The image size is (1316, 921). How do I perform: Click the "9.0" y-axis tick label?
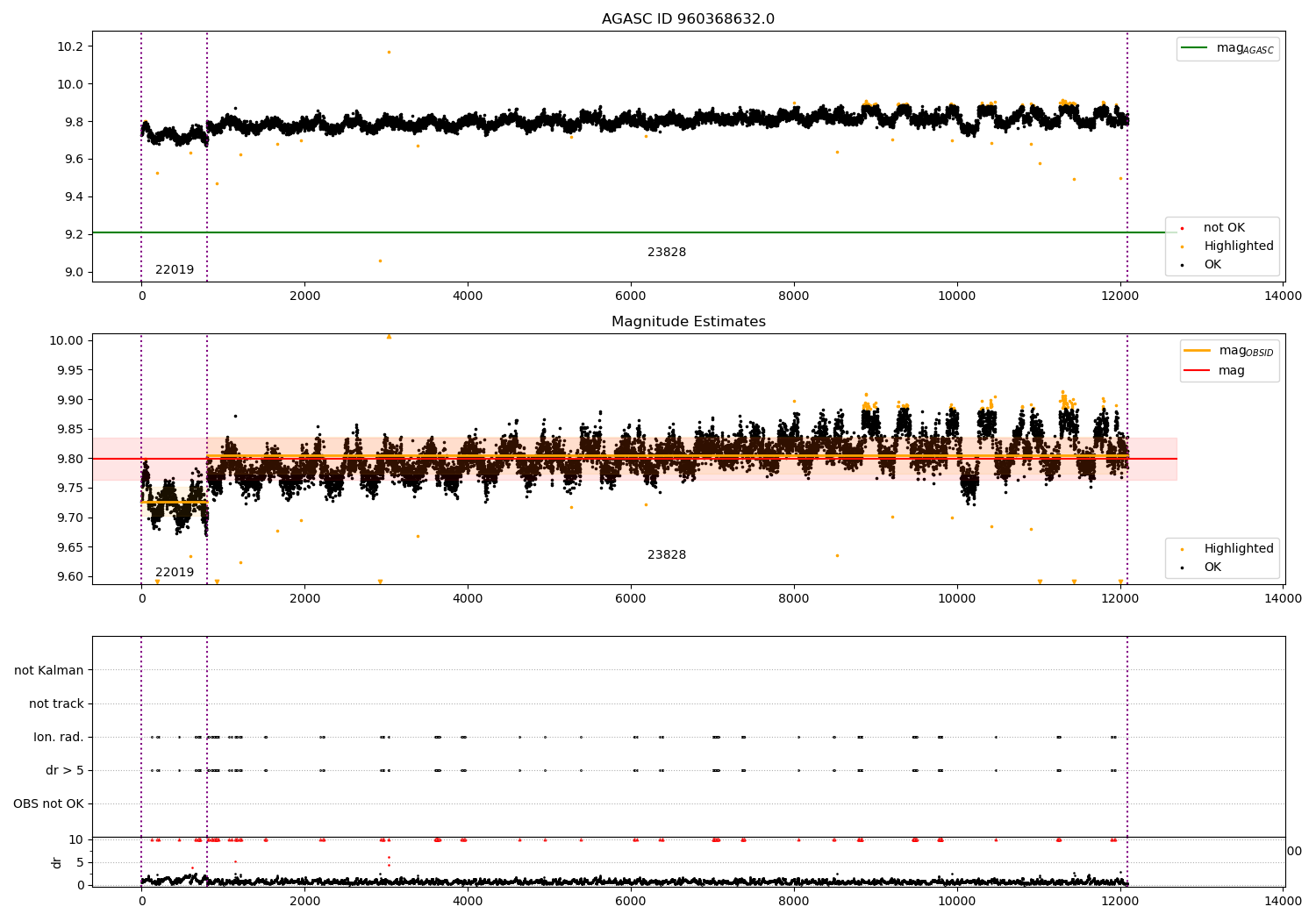tap(72, 272)
